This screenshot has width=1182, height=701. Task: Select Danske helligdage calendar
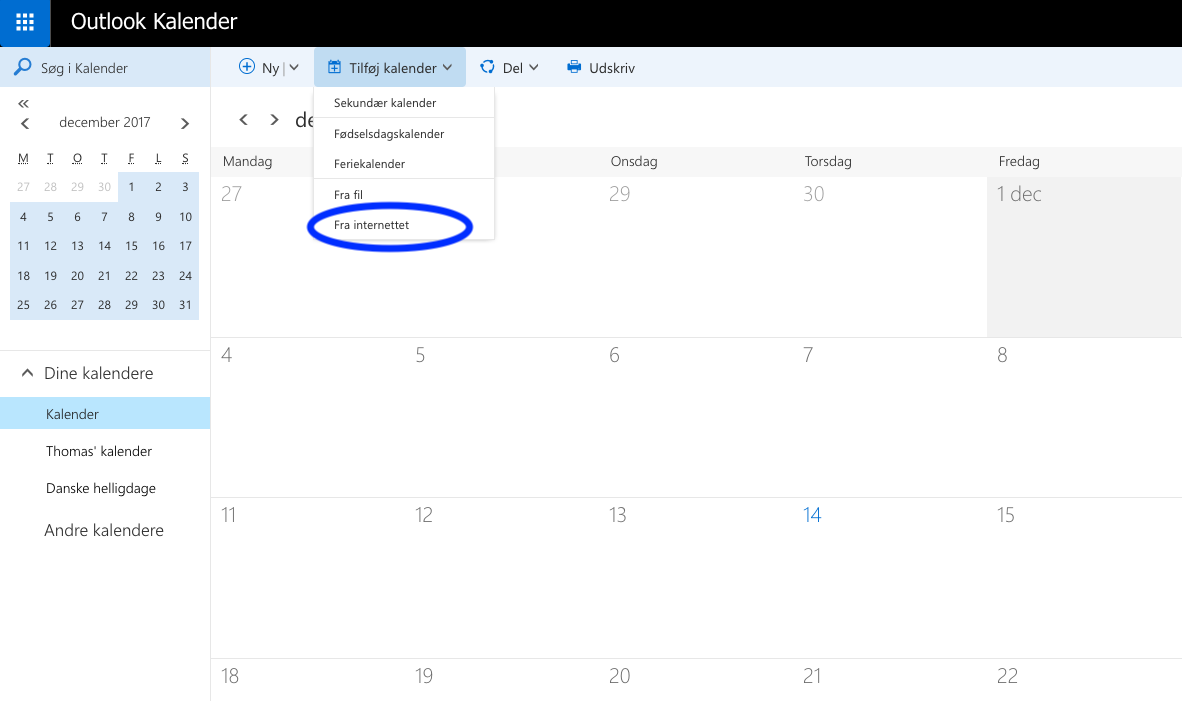tap(100, 489)
